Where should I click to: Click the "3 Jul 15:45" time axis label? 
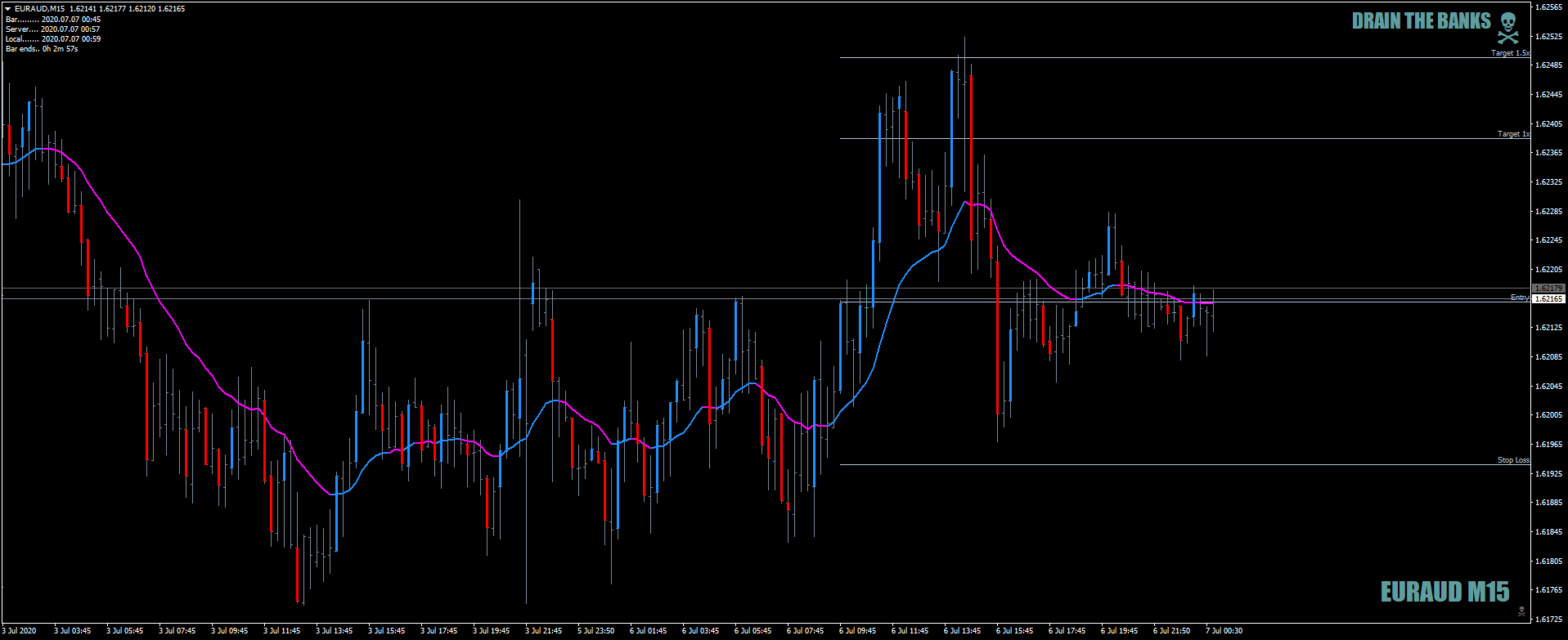(387, 631)
